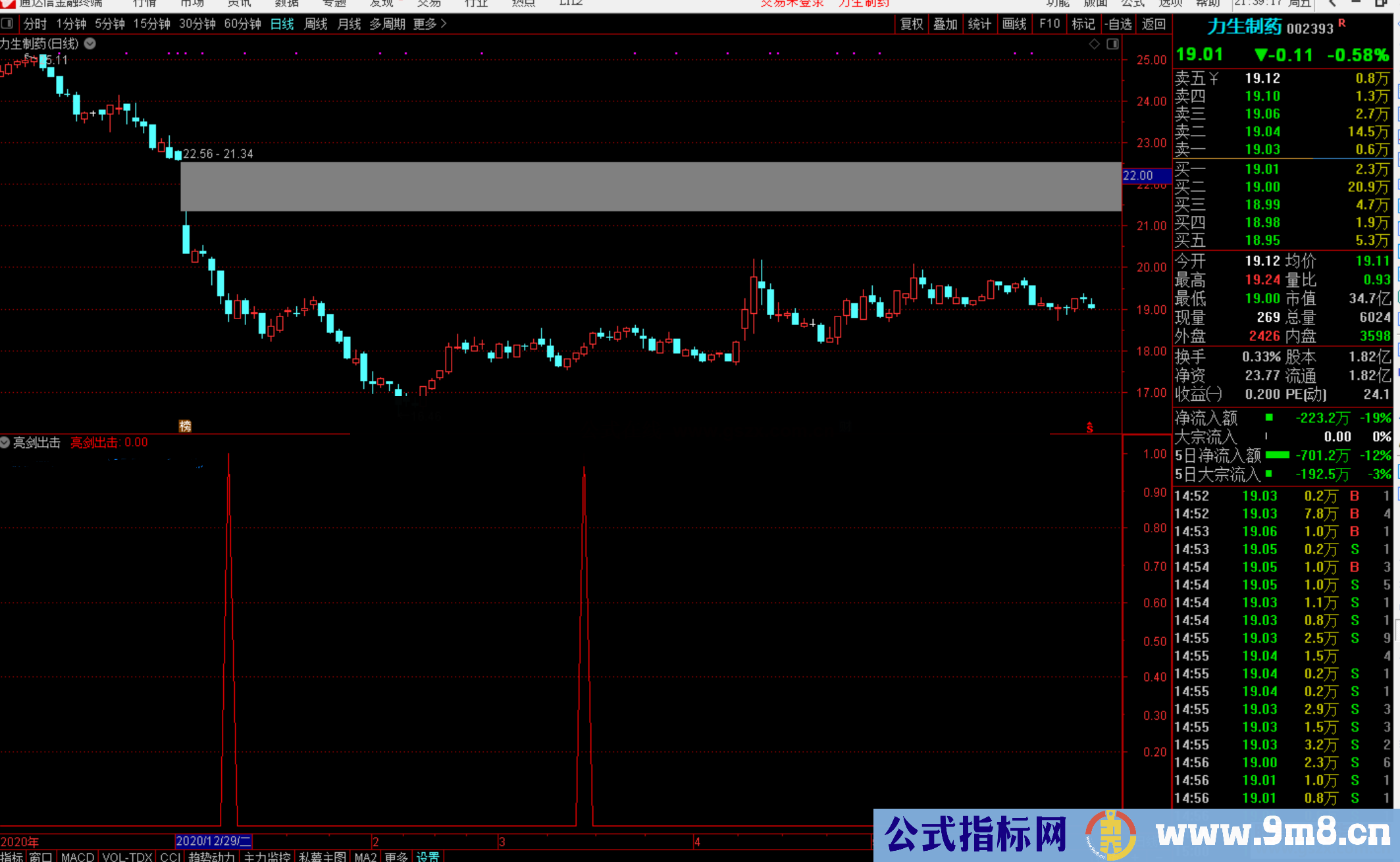Open the 市场 top menu
The width and height of the screenshot is (1400, 862).
point(192,3)
